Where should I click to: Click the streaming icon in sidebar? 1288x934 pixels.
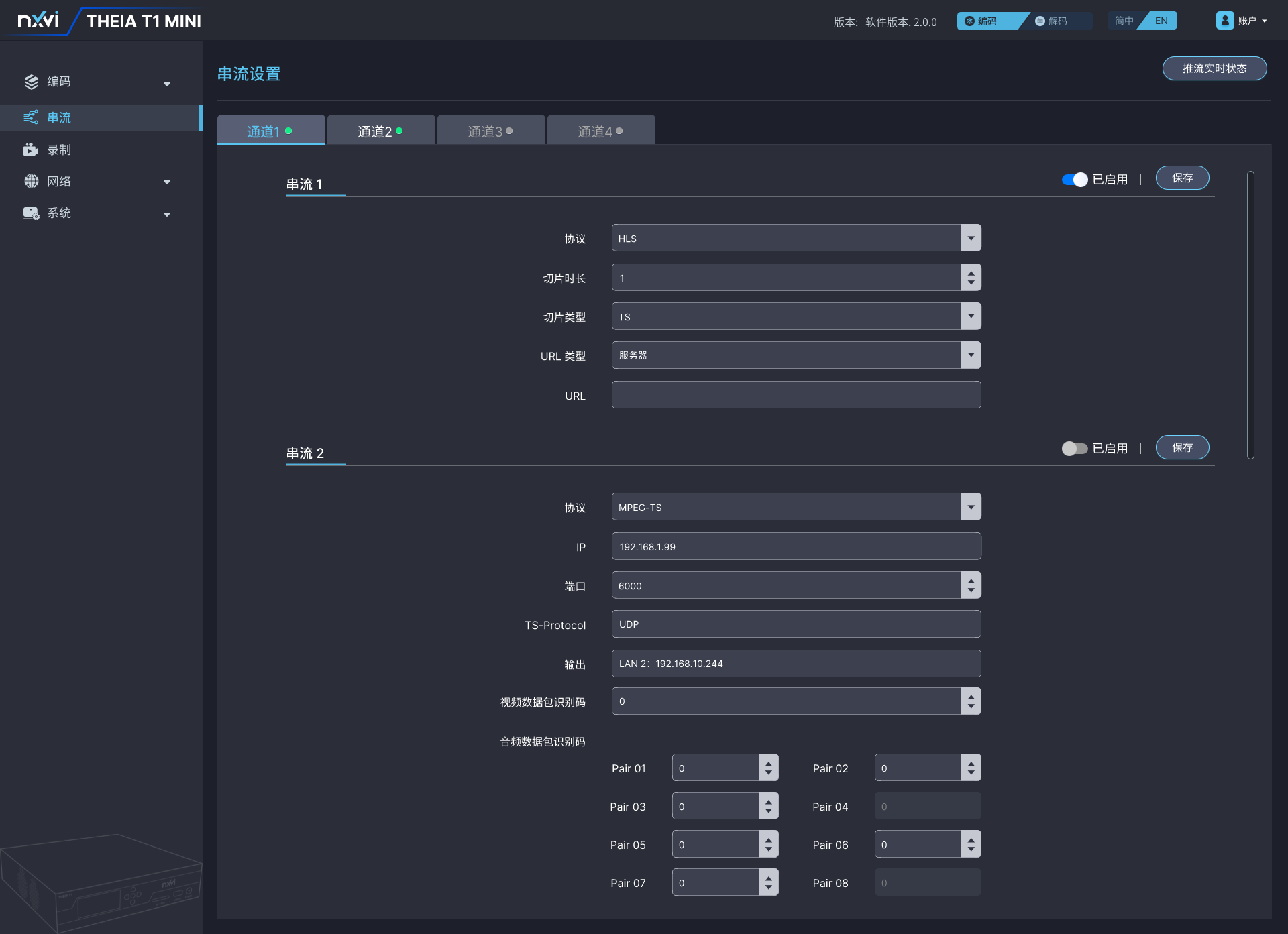[31, 118]
